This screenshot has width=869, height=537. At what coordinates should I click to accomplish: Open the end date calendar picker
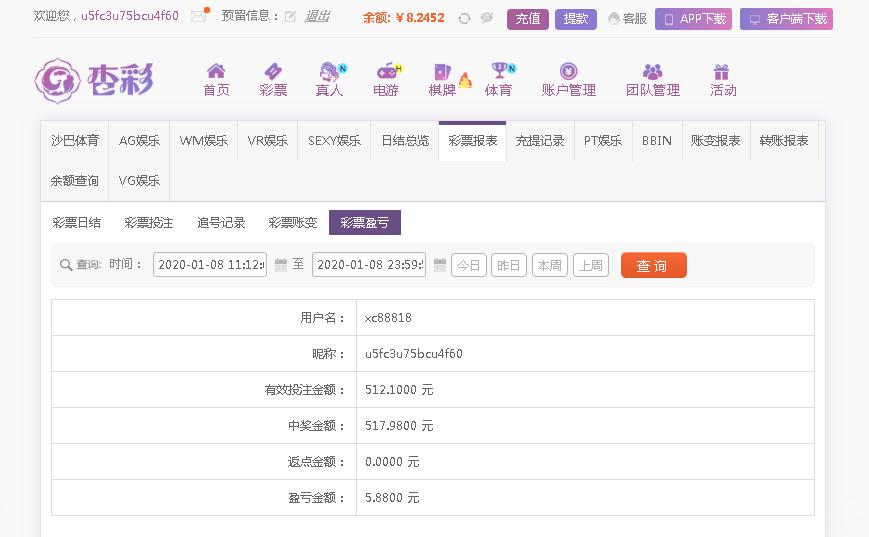point(439,265)
